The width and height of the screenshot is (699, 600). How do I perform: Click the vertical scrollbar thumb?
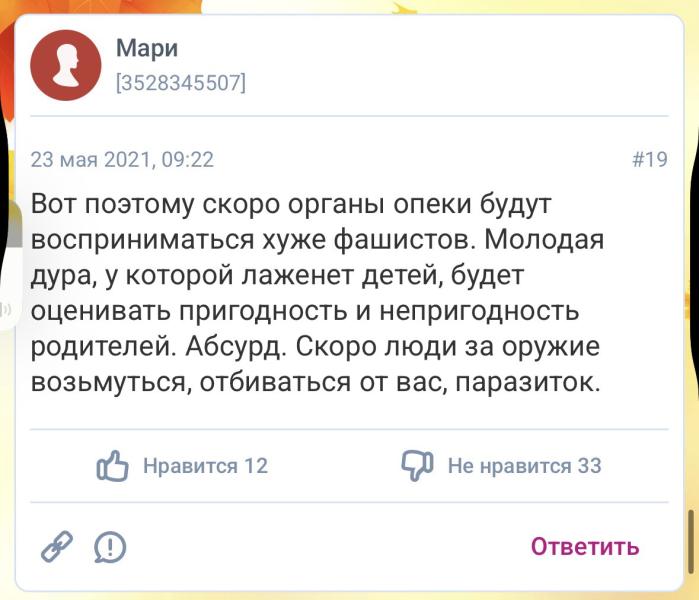tap(690, 541)
